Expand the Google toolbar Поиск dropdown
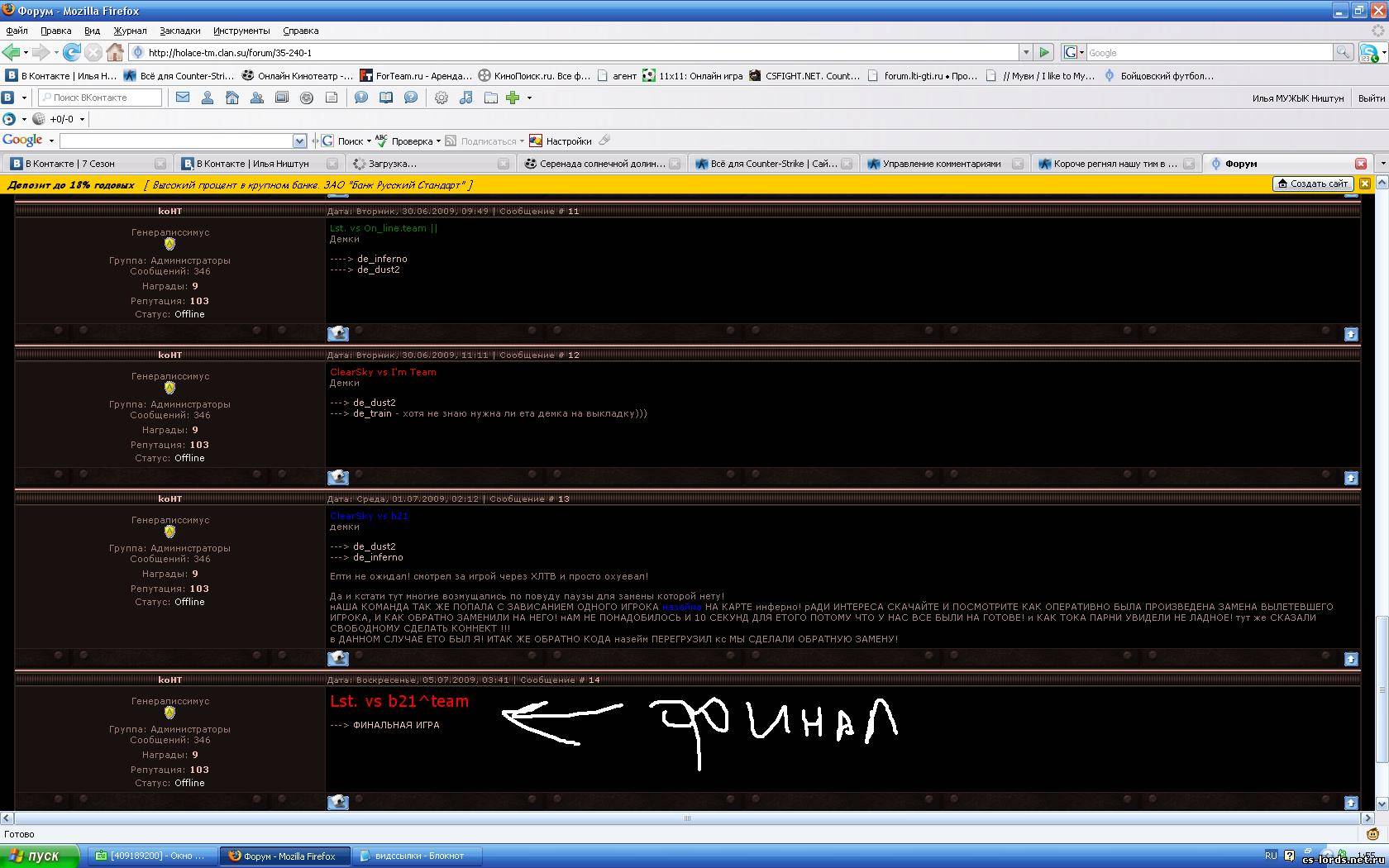Viewport: 1389px width, 868px height. coord(369,141)
